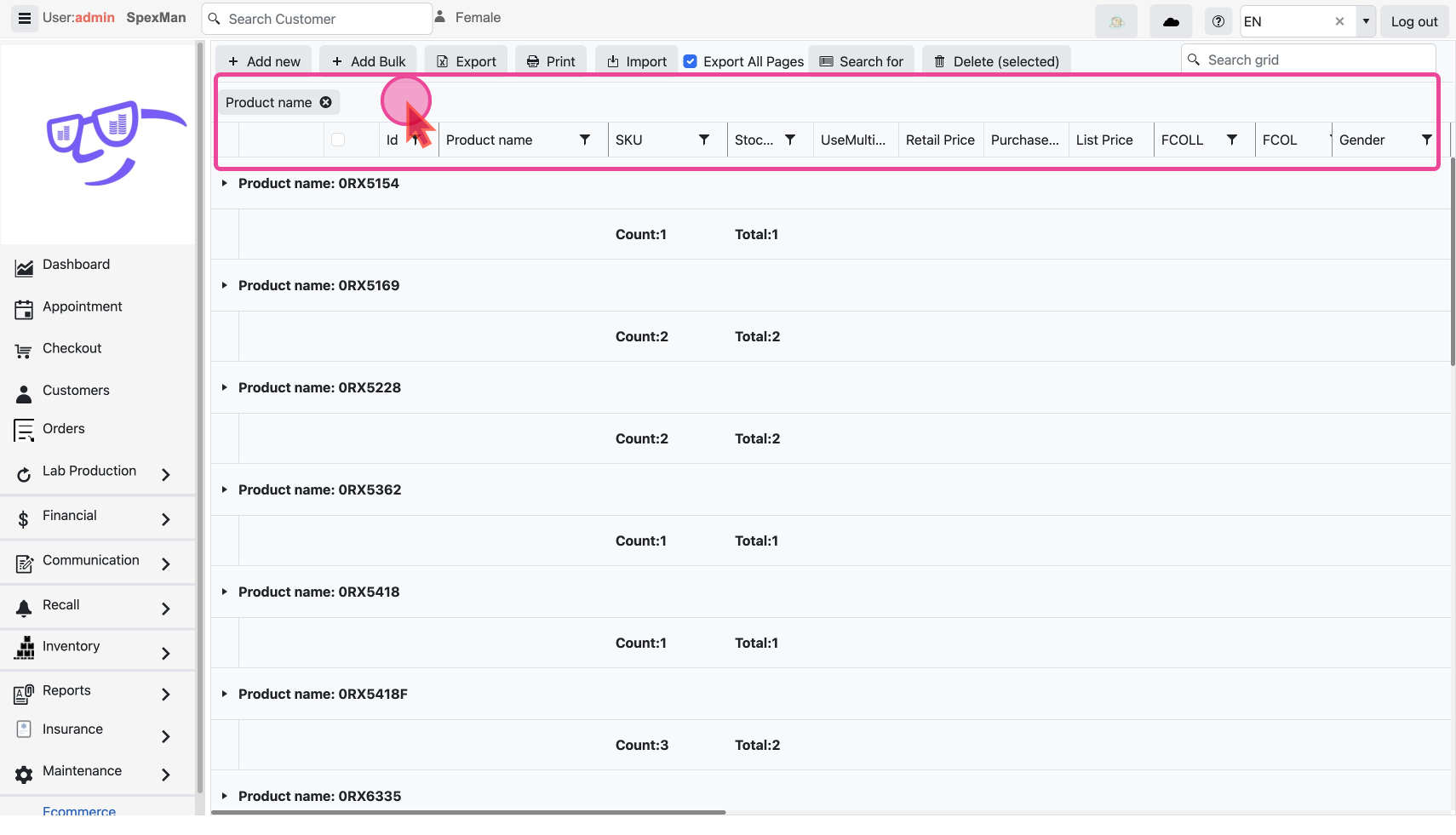1456x835 pixels.
Task: Open the Gender column filter icon
Action: coord(1427,140)
